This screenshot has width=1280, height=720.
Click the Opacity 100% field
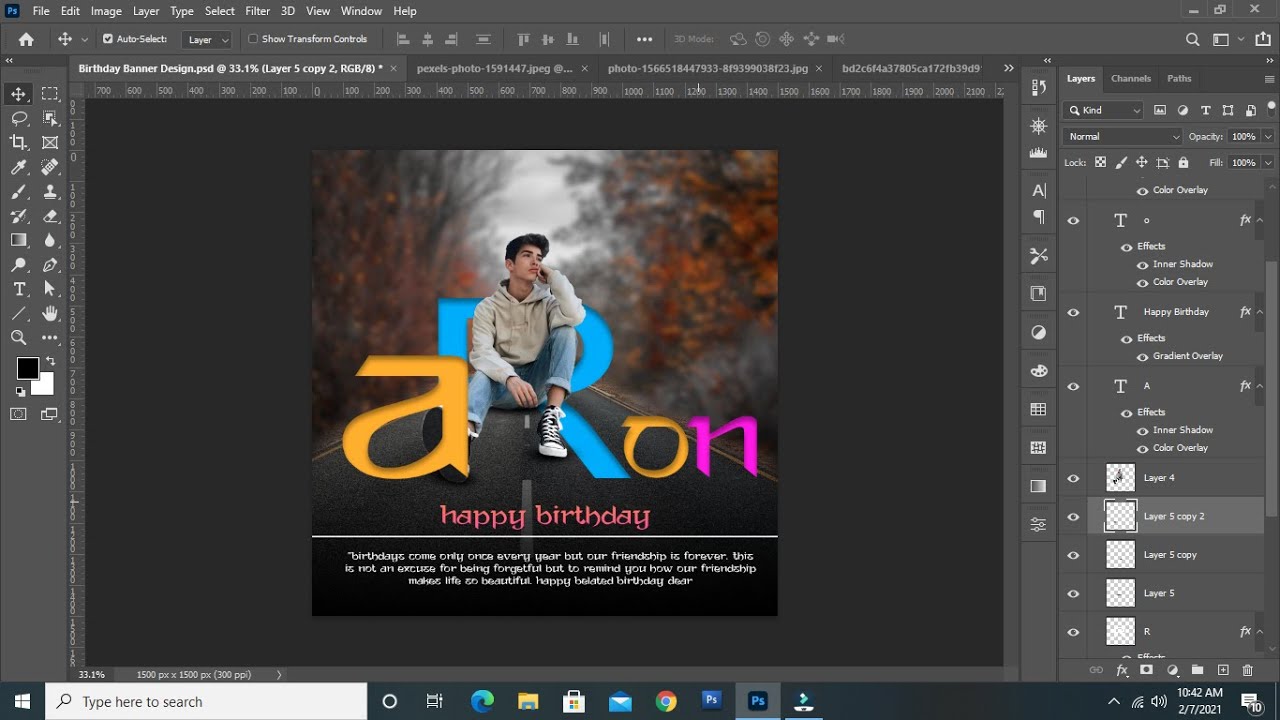[1243, 136]
